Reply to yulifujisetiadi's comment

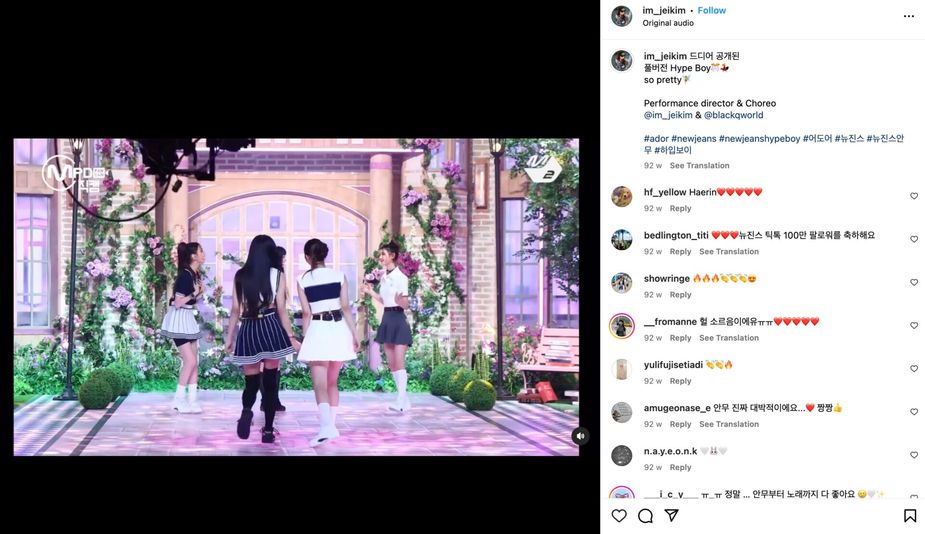tap(680, 381)
